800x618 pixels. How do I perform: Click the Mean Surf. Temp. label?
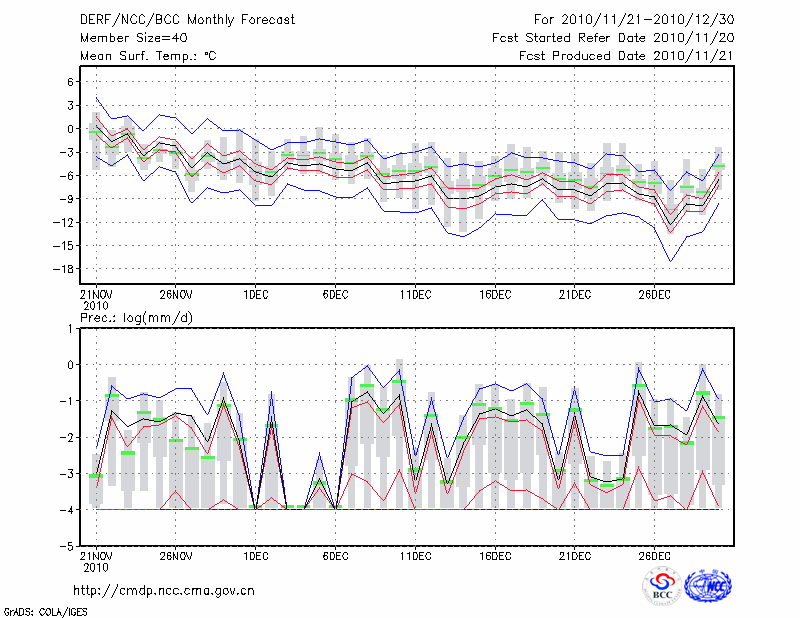(148, 56)
